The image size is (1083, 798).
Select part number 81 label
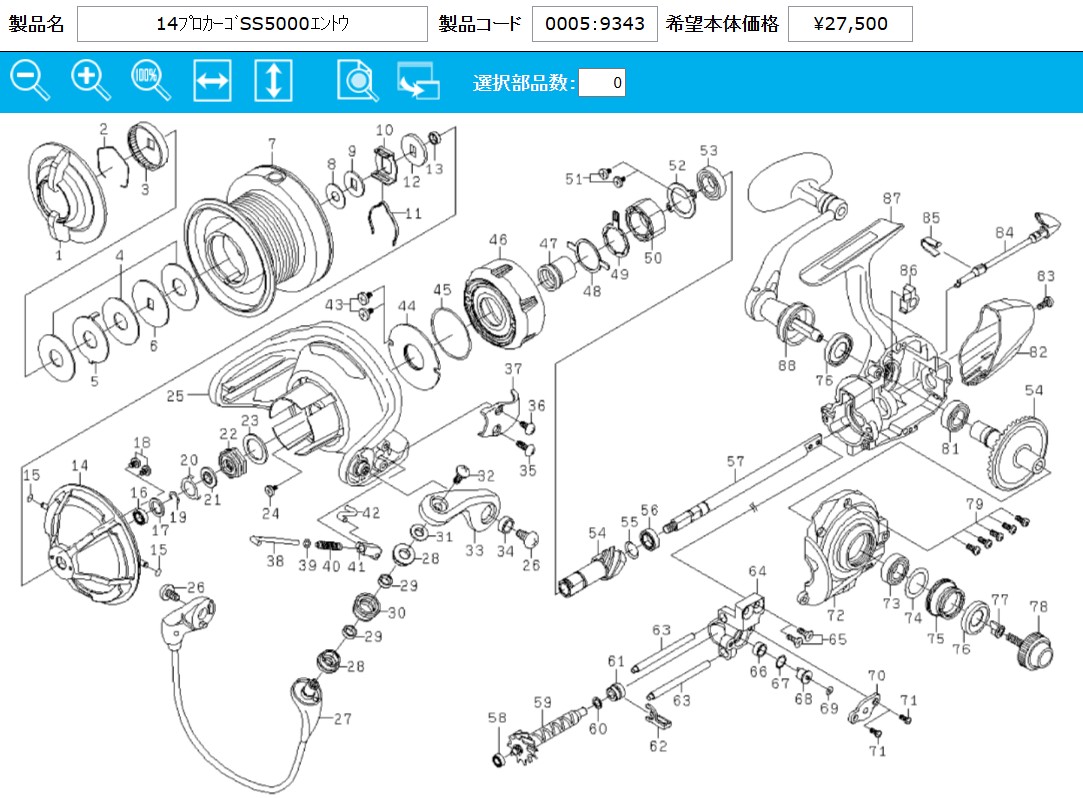point(950,448)
